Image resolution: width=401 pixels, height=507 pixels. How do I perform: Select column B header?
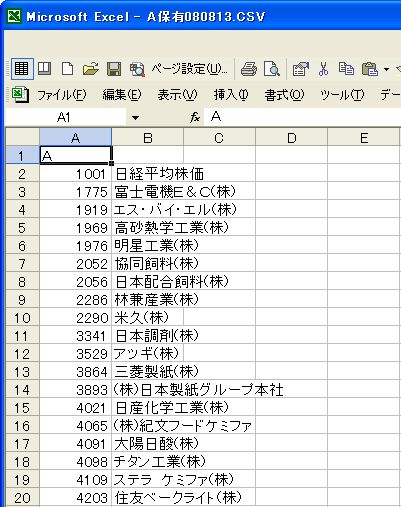pyautogui.click(x=148, y=137)
